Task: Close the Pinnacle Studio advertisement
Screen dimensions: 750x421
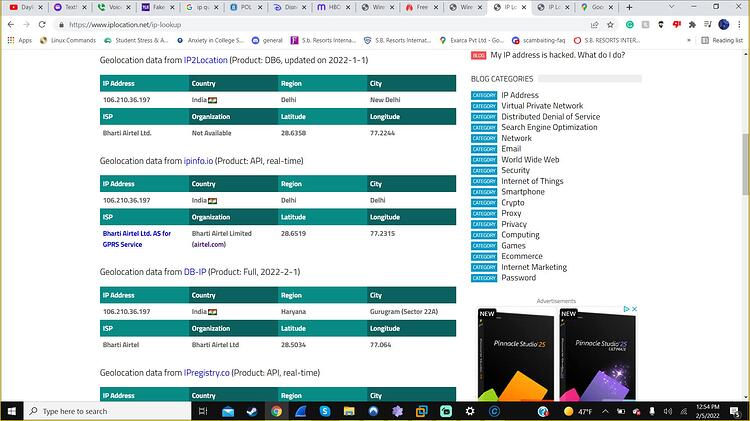Action: point(634,309)
